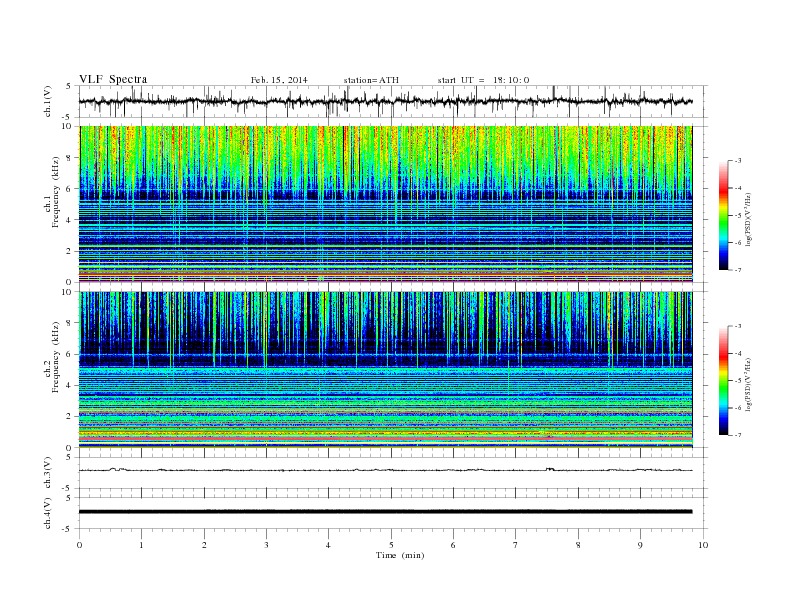The width and height of the screenshot is (792, 612).
Task: Click the 'ch.1(V)' waveform axis label
Action: pyautogui.click(x=47, y=101)
